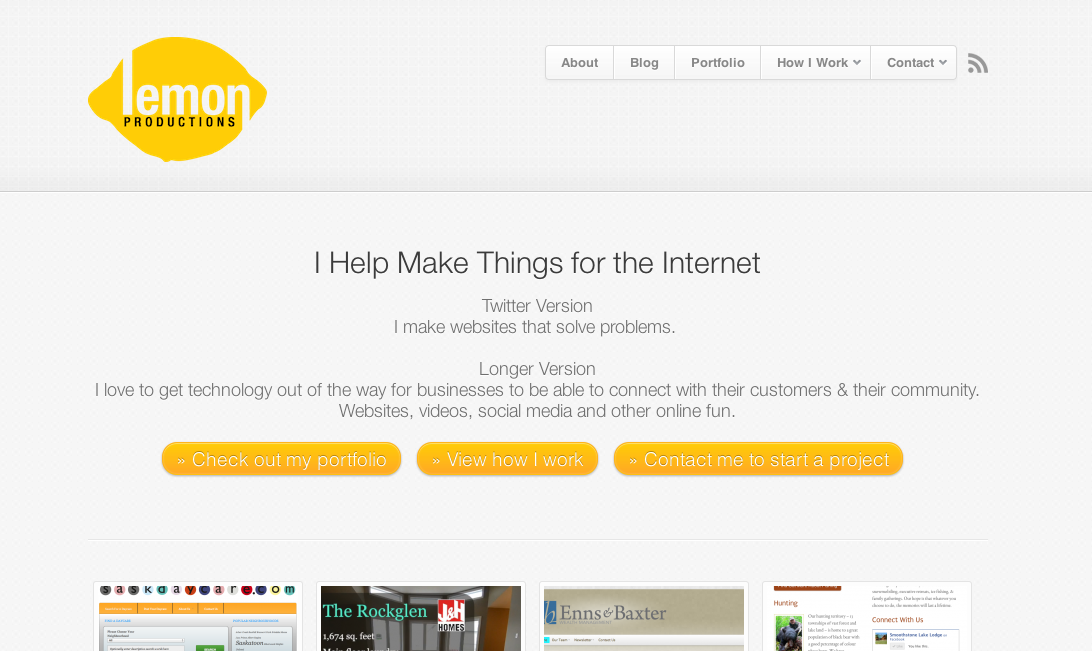Expand the Contact menu chevron
1092x651 pixels.
click(x=942, y=63)
